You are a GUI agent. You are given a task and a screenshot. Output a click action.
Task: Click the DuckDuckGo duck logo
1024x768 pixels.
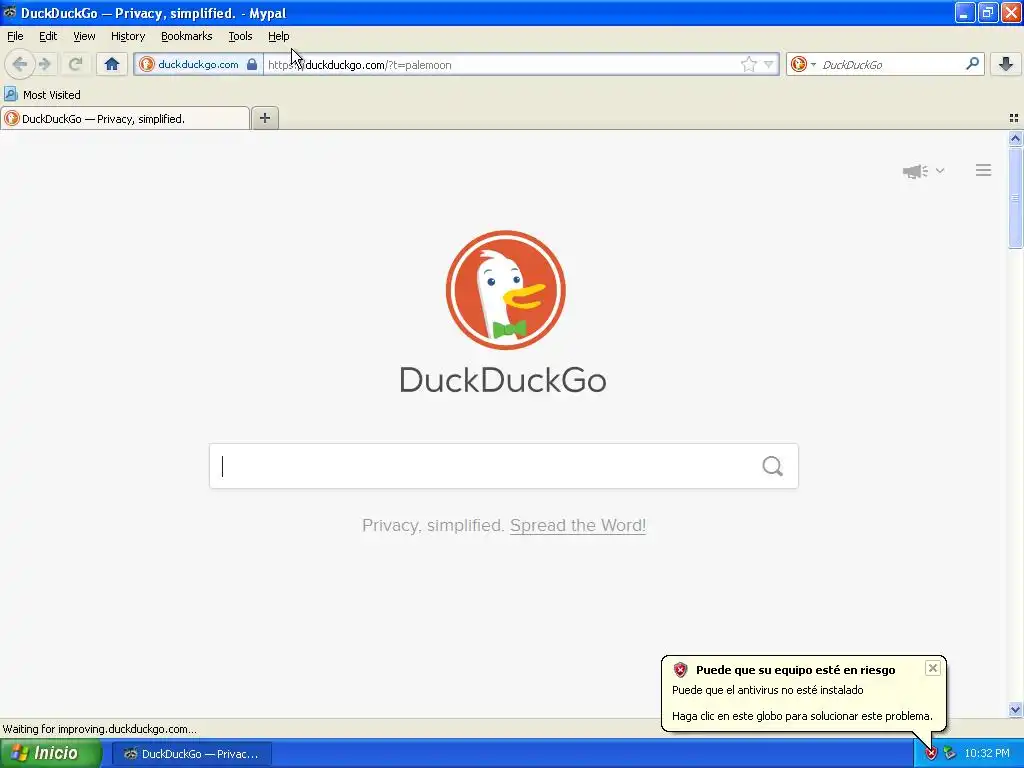(x=505, y=290)
